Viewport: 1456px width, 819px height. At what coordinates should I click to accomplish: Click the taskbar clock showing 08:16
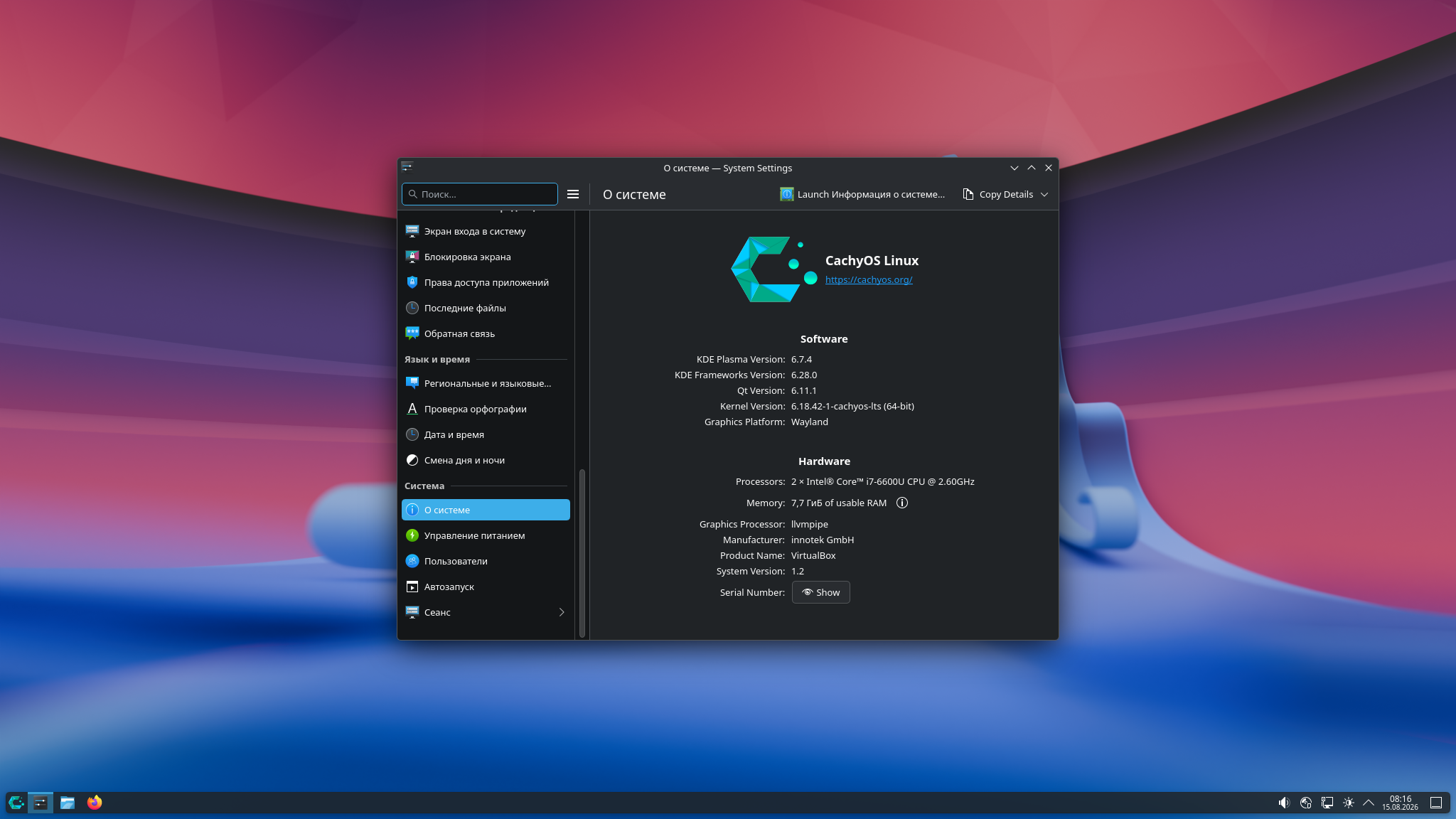pos(1400,803)
